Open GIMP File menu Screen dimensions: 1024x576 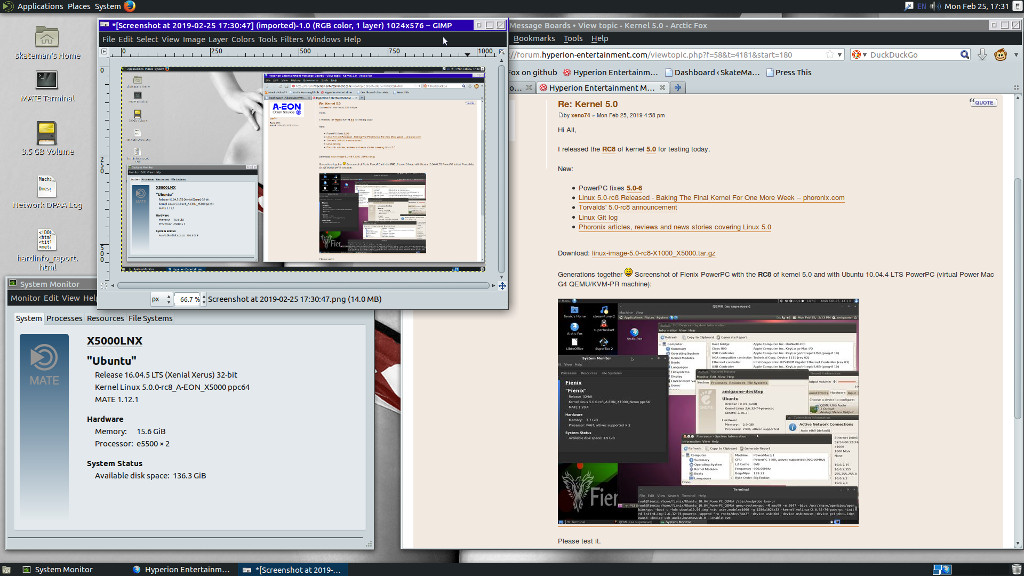(108, 39)
